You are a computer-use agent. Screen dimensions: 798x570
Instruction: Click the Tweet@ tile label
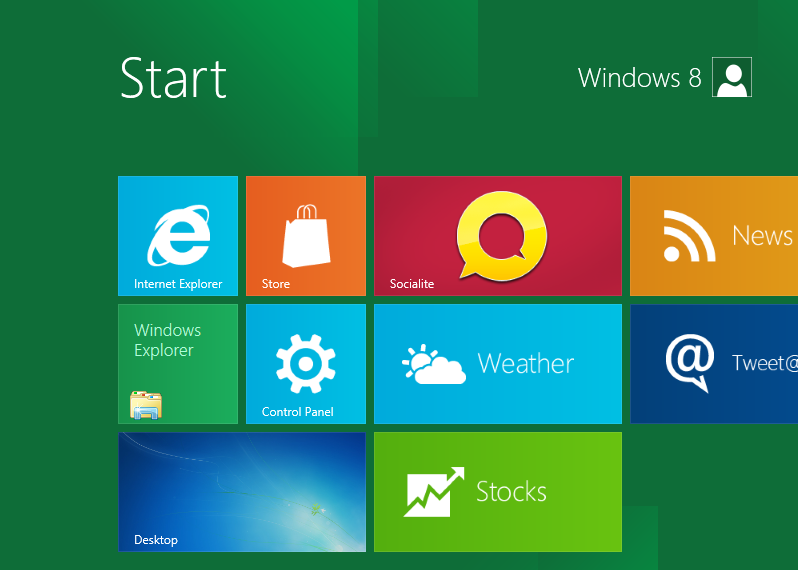765,363
